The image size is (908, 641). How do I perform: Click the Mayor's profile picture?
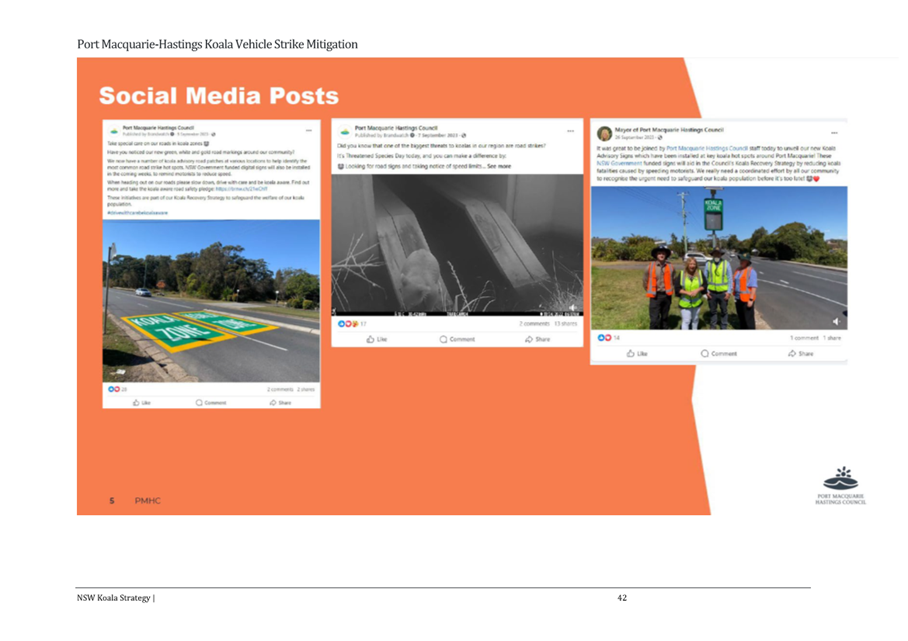point(604,134)
